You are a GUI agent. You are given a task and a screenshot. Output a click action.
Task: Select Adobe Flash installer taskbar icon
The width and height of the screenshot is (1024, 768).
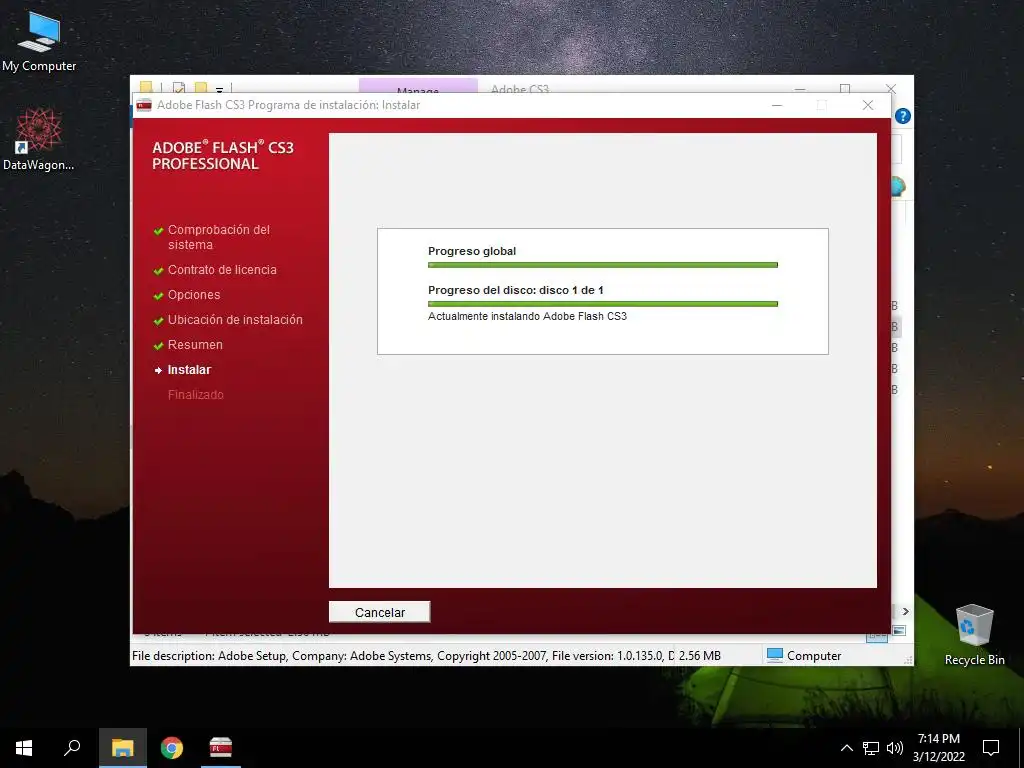[x=221, y=748]
